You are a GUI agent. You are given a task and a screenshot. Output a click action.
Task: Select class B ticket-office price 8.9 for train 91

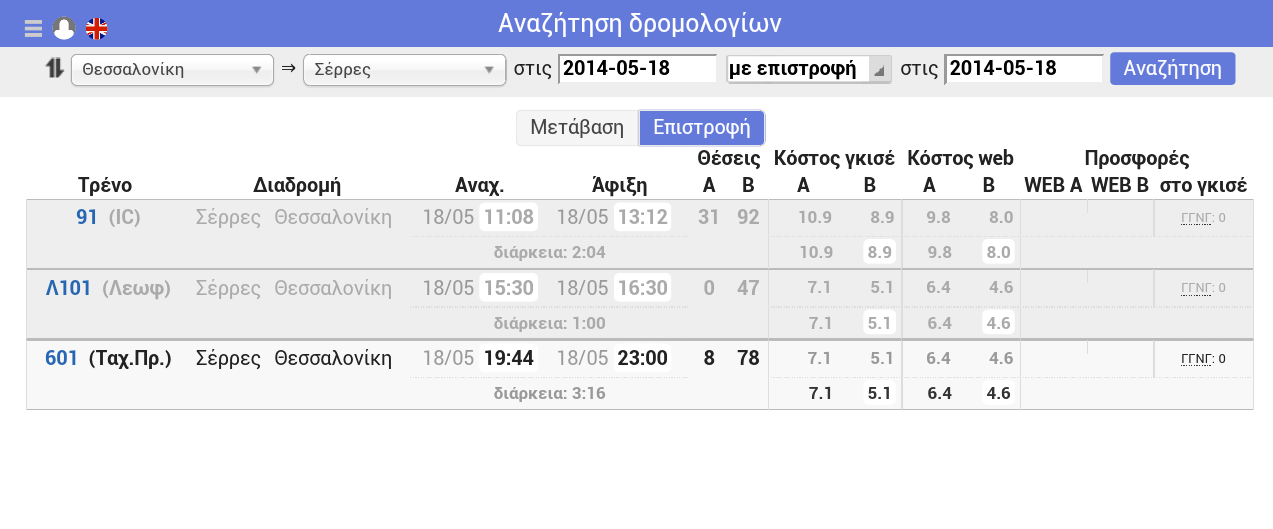[880, 253]
